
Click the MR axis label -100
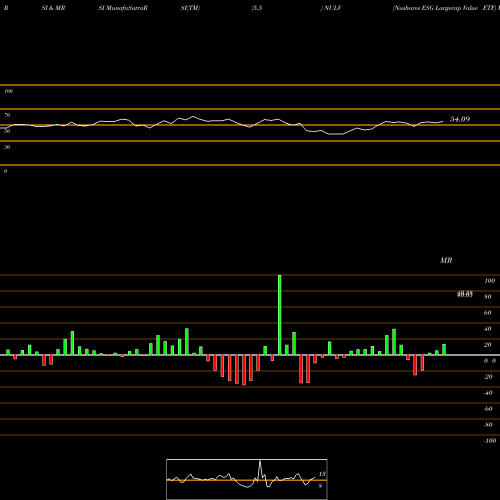point(490,441)
